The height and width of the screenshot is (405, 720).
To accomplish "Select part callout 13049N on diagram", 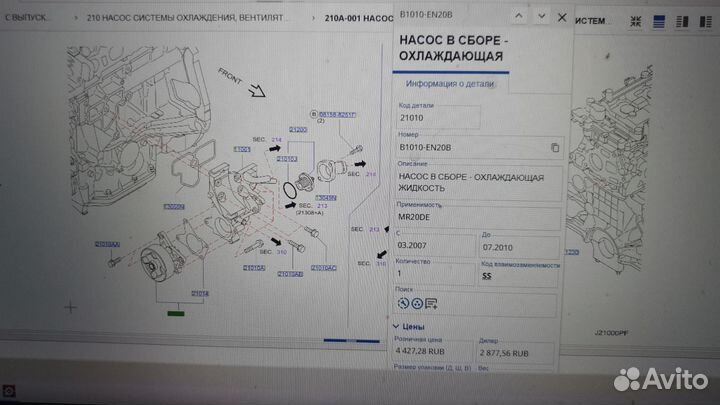I will pos(326,198).
